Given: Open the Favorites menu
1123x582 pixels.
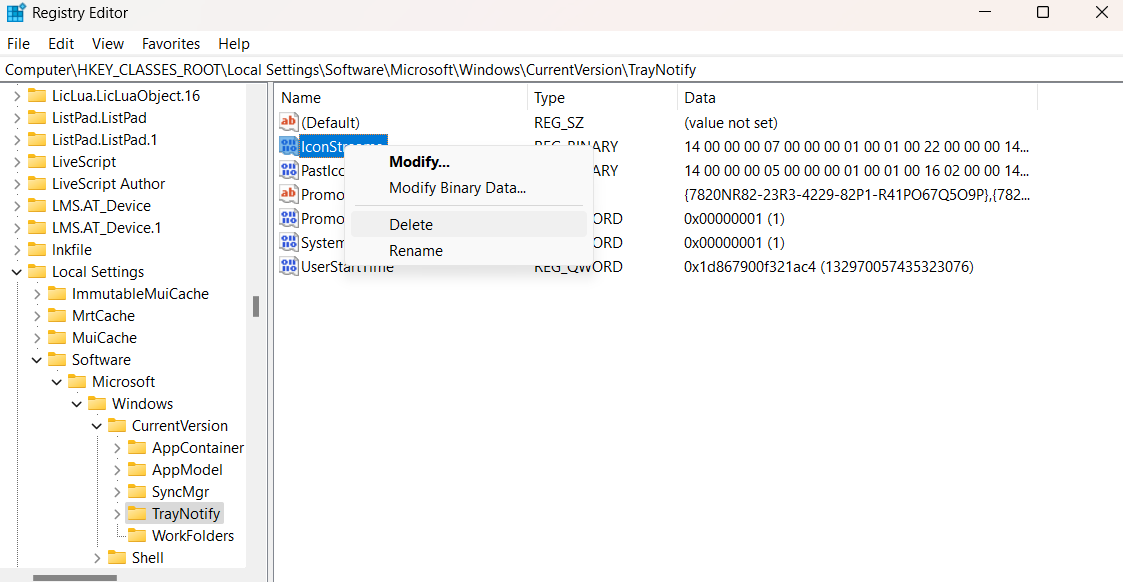Looking at the screenshot, I should point(170,44).
